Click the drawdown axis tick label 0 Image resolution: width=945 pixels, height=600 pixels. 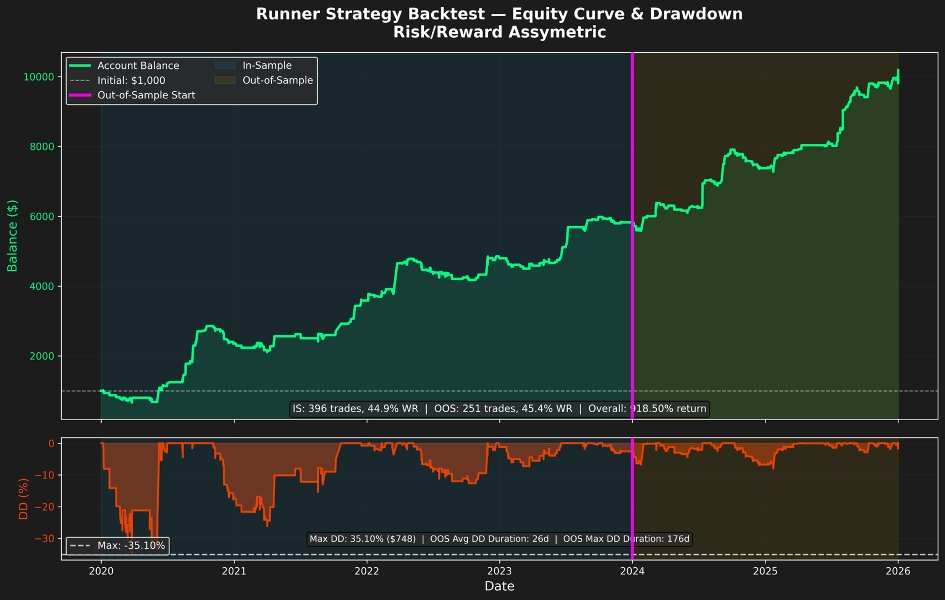pyautogui.click(x=51, y=444)
